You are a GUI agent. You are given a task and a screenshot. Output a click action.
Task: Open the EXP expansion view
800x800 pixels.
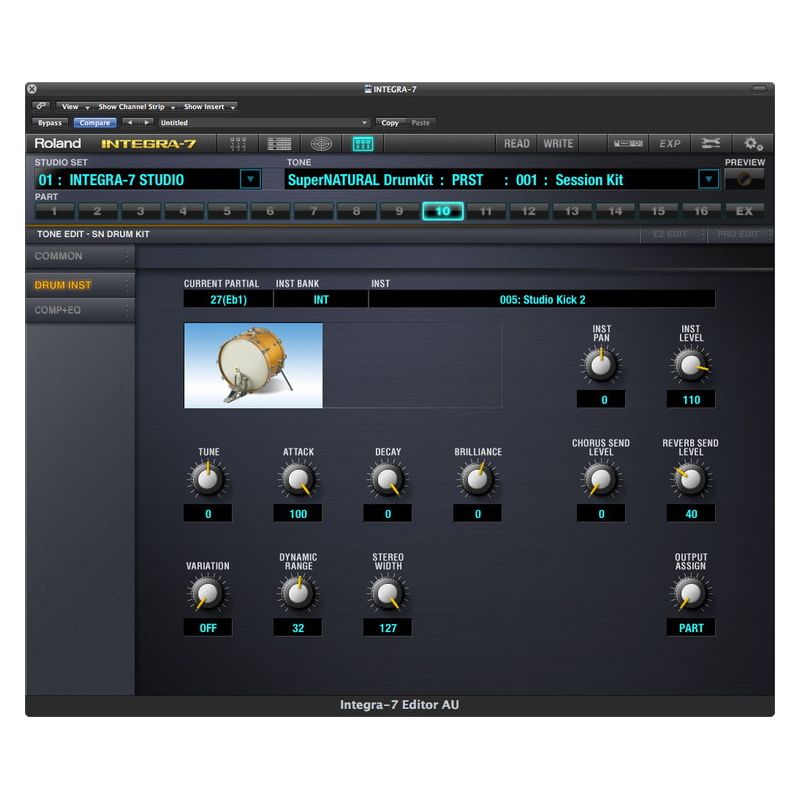coord(669,144)
